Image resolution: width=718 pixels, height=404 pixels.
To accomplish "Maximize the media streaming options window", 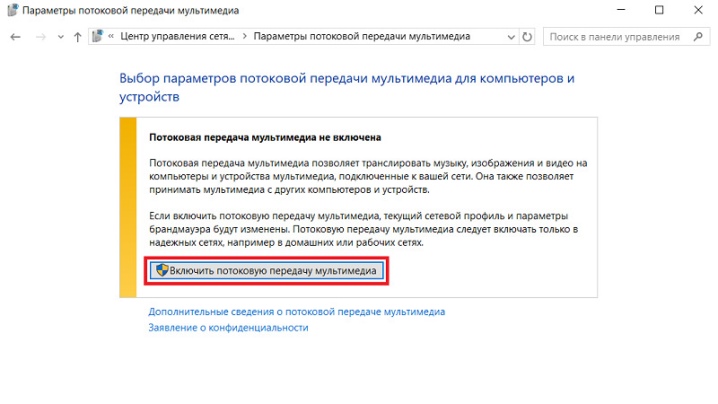I will coord(659,10).
